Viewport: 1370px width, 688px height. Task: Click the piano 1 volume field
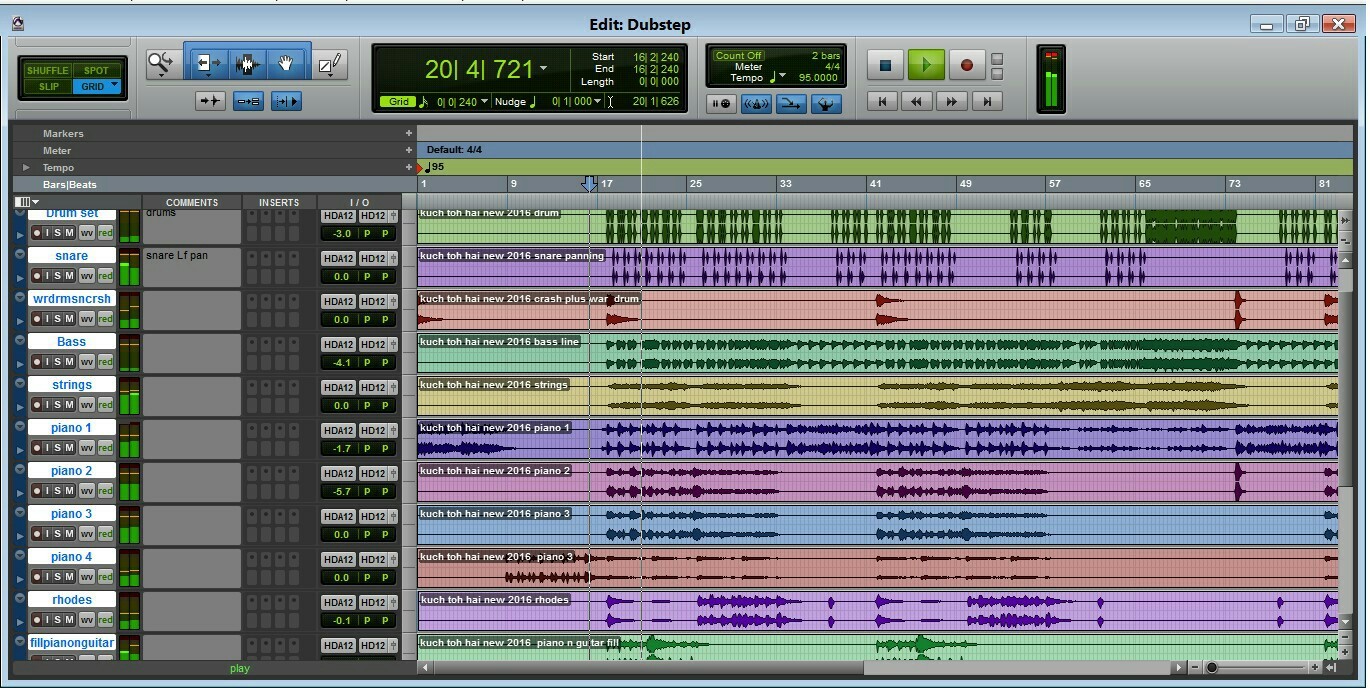(342, 449)
